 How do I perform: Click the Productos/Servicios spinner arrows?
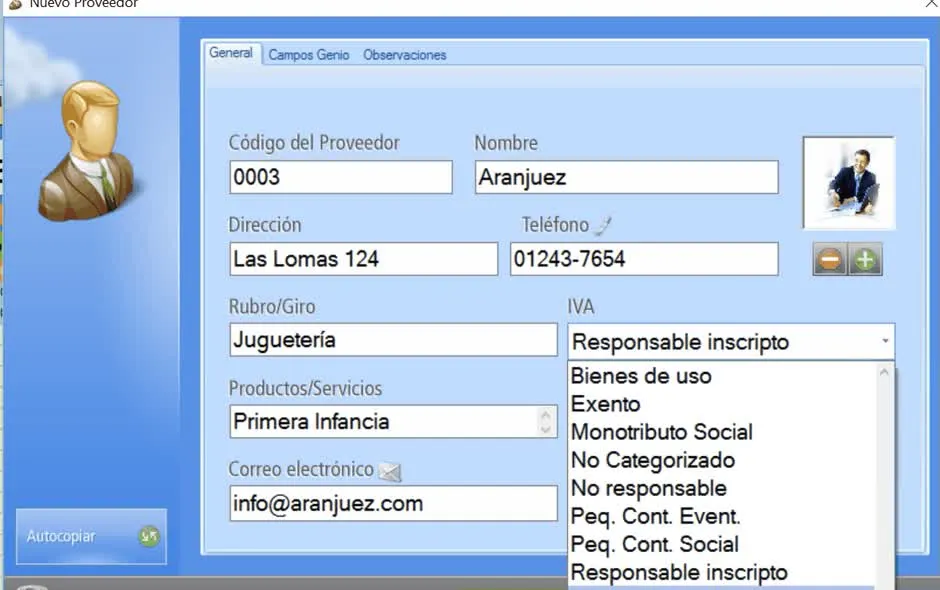[x=545, y=422]
